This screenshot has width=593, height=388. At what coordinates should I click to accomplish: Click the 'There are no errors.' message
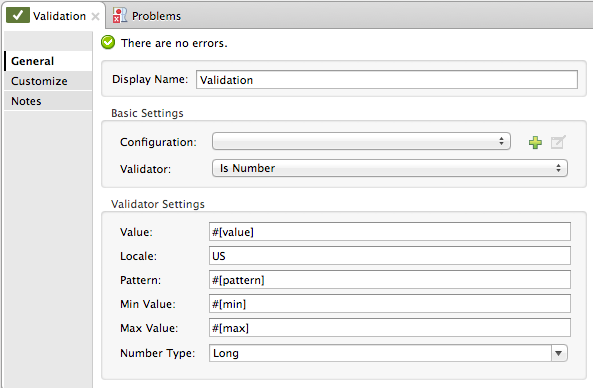click(x=174, y=43)
